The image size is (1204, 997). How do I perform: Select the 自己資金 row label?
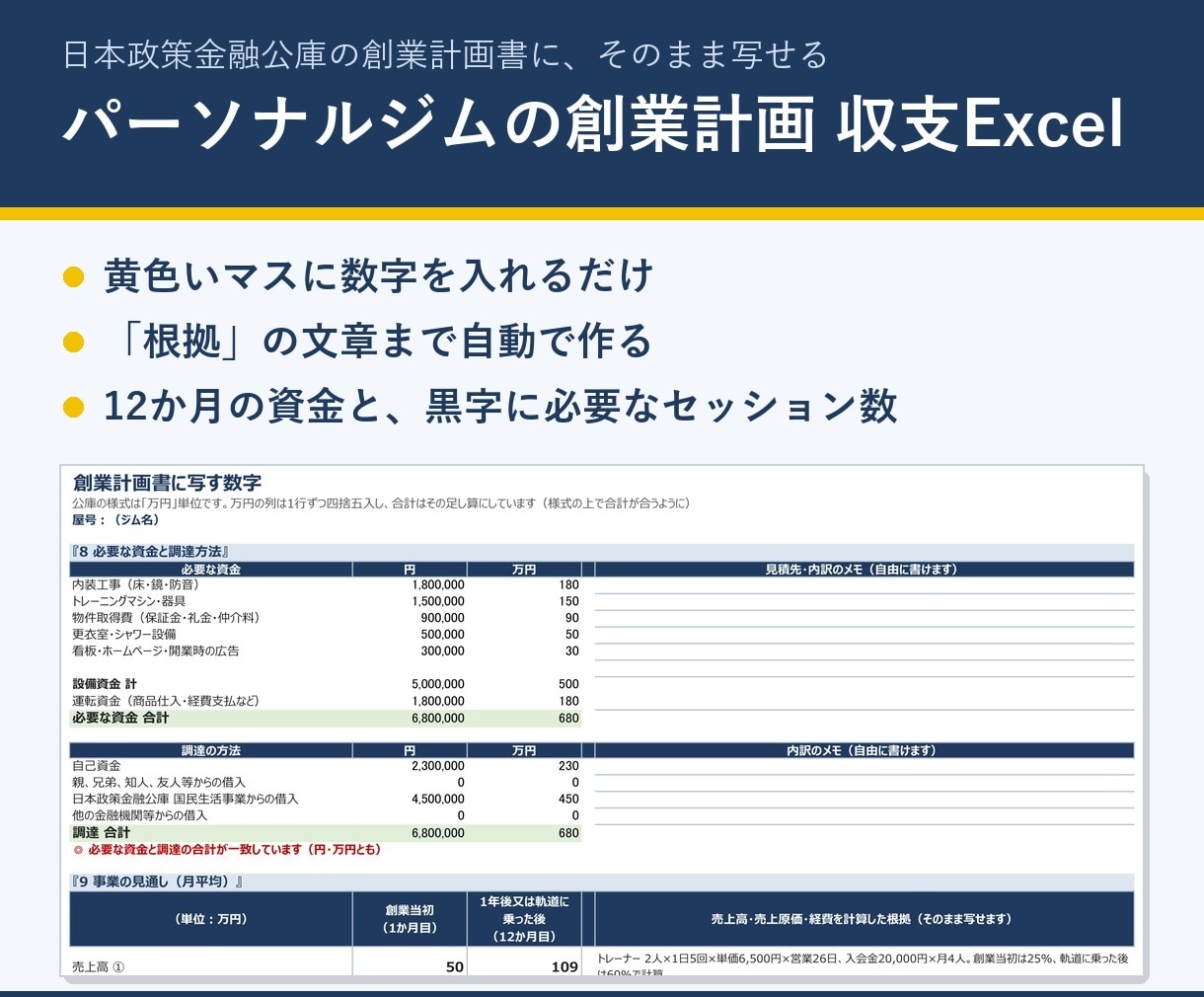point(97,766)
